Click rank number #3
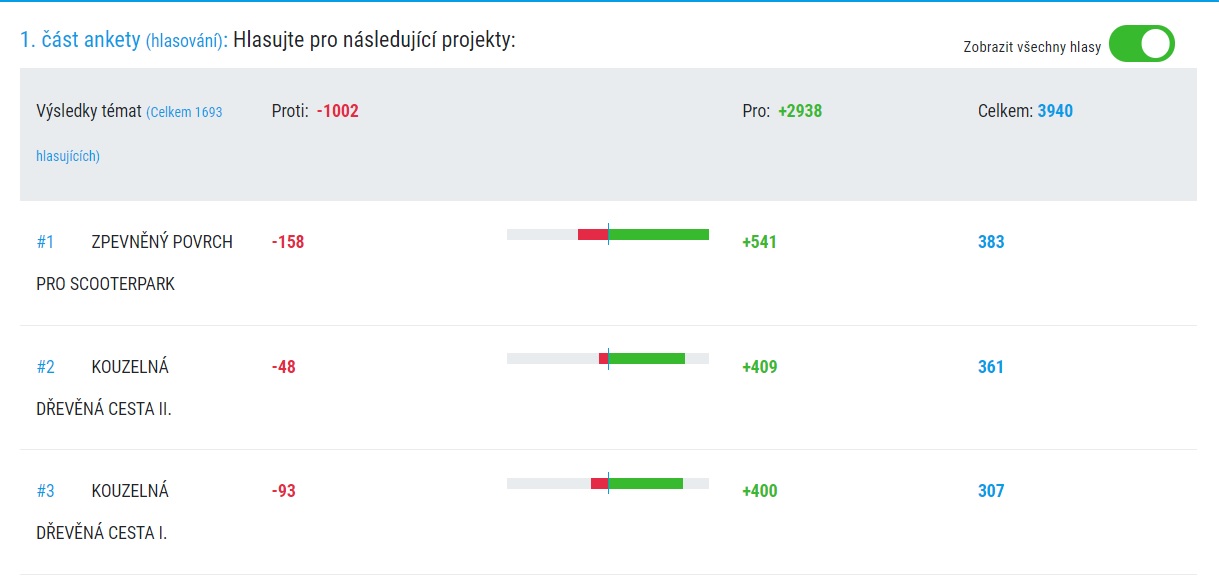Screen dimensions: 1219x576 46,491
